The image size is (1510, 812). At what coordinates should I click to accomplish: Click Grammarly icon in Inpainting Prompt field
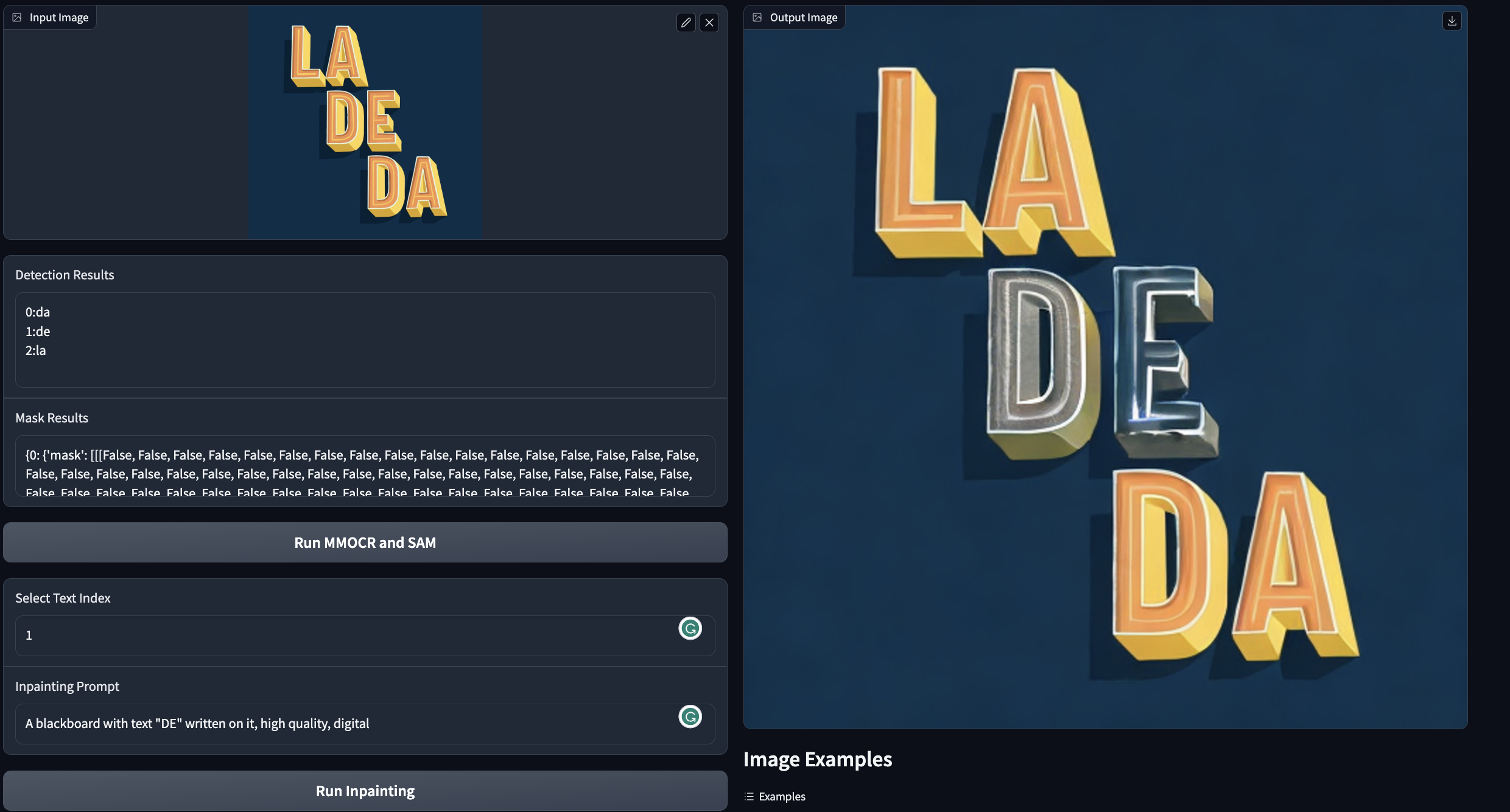690,716
